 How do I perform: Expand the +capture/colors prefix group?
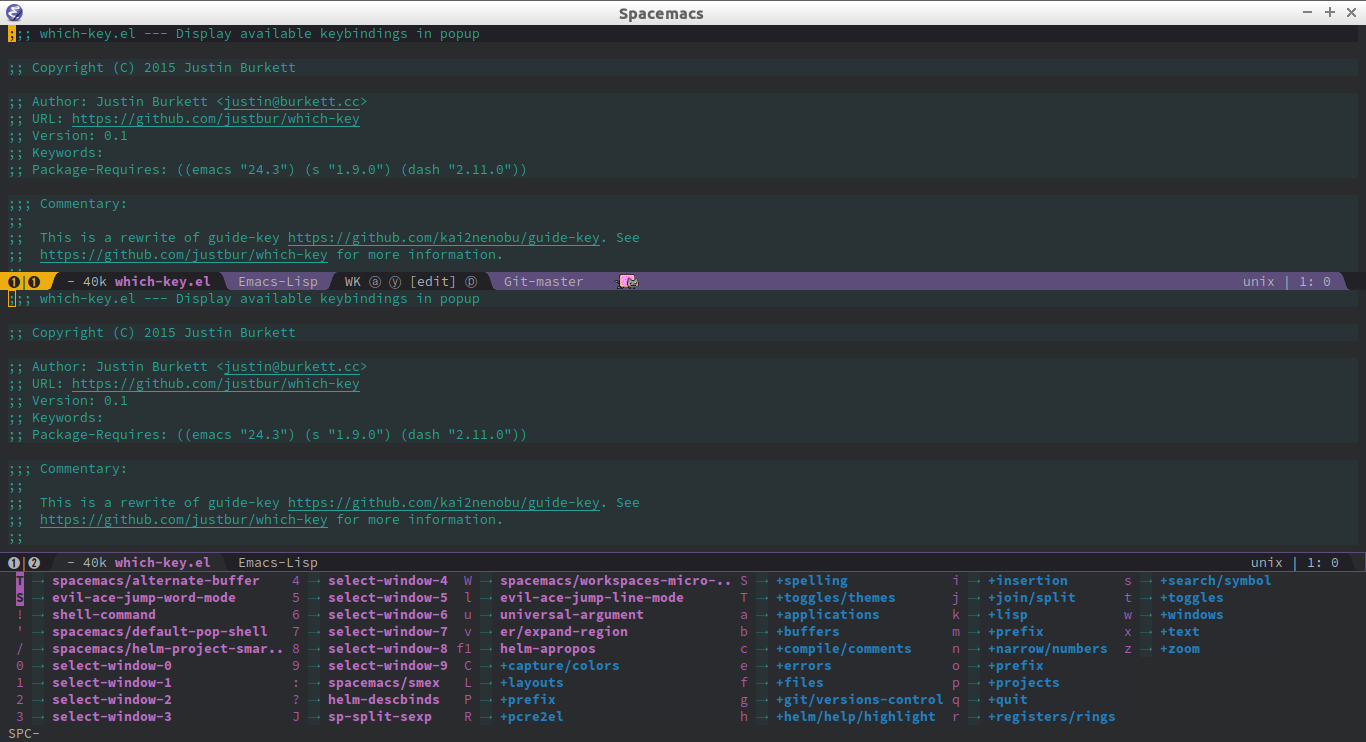(x=559, y=666)
